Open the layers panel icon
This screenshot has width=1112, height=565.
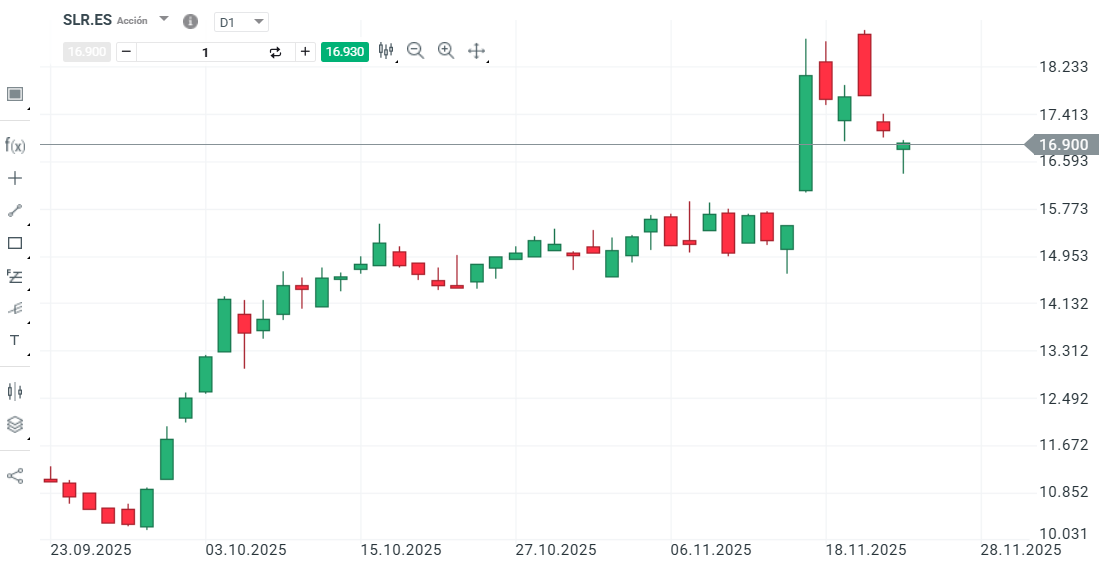pos(15,424)
